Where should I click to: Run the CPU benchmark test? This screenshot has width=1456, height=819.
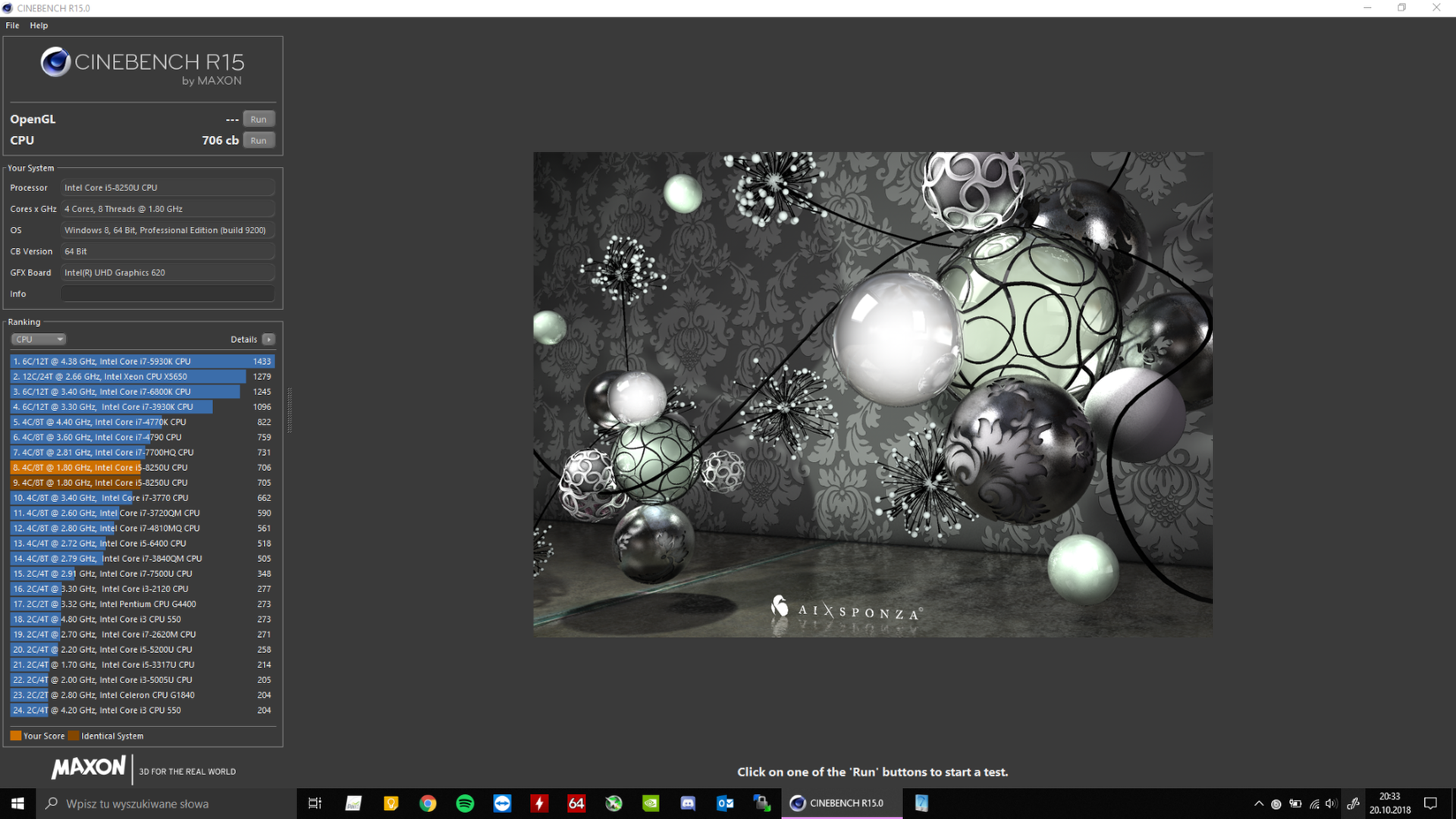(x=259, y=140)
